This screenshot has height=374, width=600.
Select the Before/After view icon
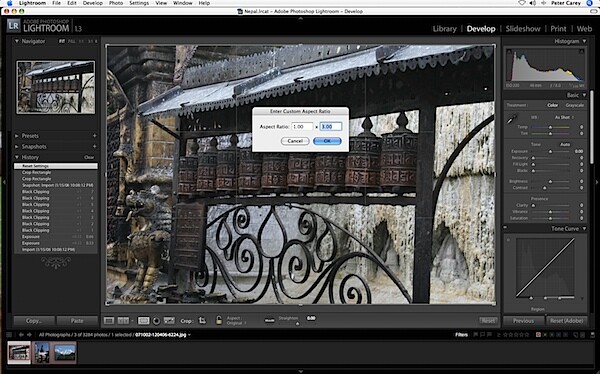point(123,320)
